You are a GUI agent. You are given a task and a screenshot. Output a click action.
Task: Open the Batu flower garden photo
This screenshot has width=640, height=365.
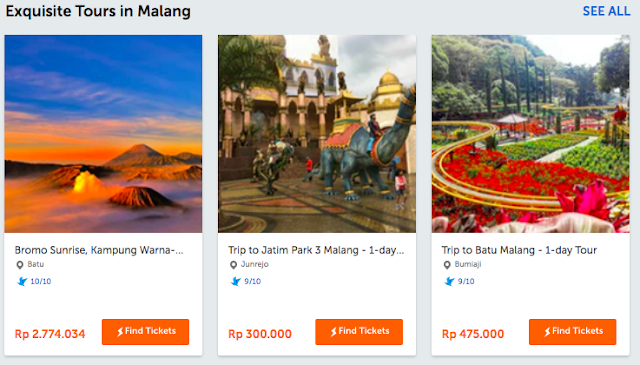pyautogui.click(x=531, y=134)
